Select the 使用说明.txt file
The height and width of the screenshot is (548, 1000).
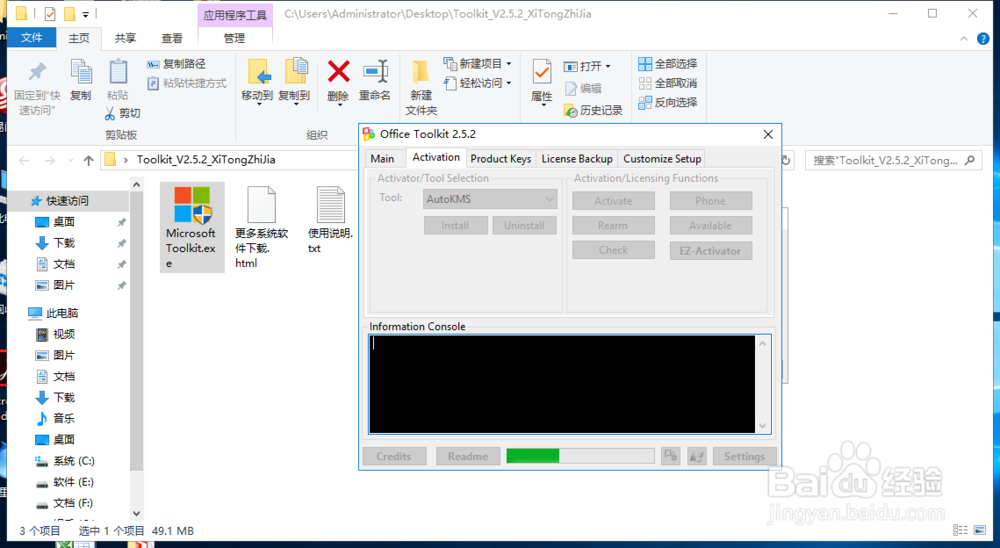330,220
